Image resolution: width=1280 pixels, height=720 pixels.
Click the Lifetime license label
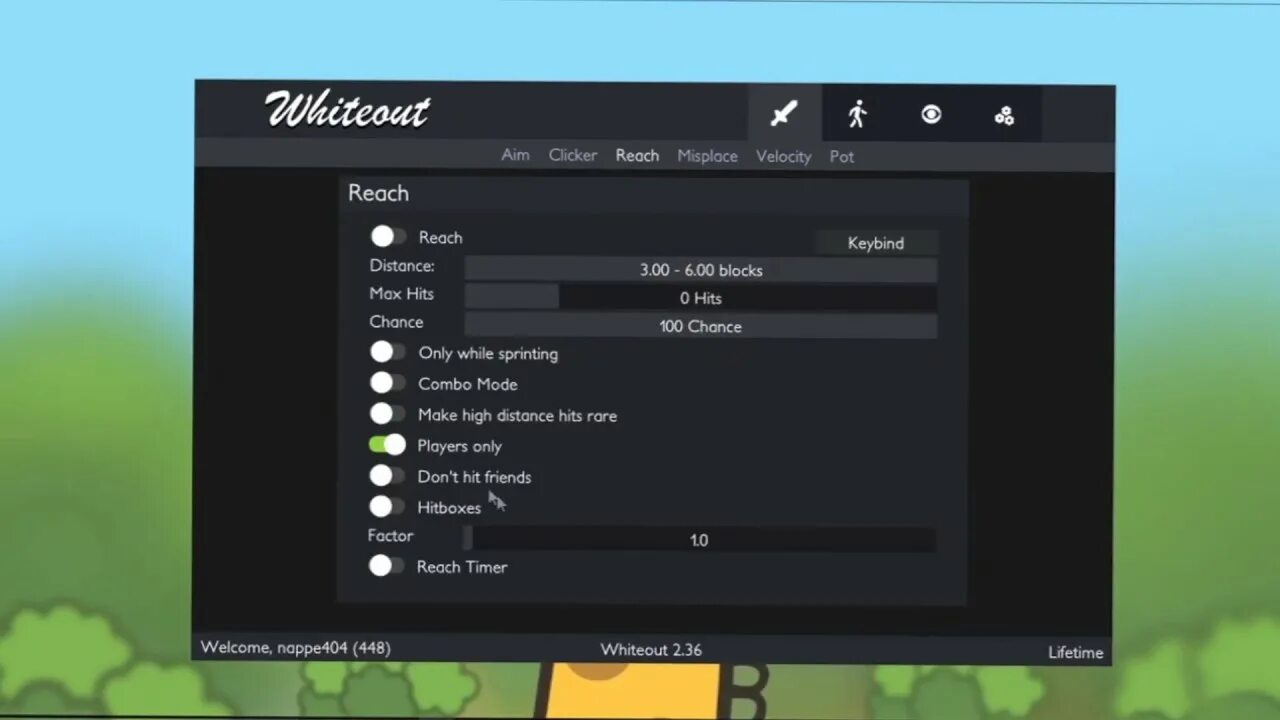1076,652
